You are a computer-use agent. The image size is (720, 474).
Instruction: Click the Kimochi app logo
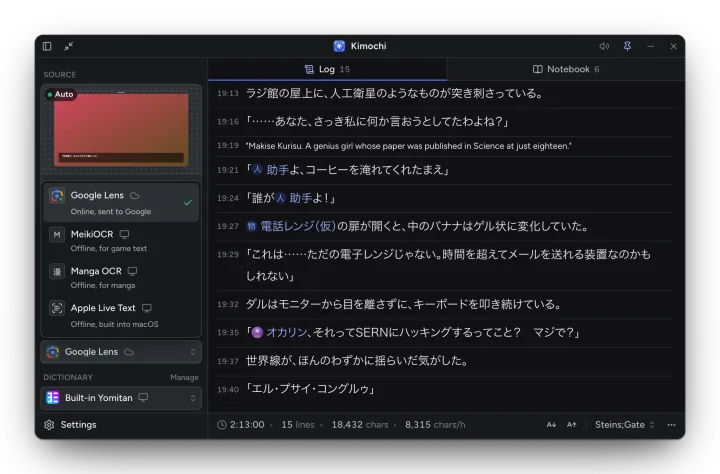339,46
